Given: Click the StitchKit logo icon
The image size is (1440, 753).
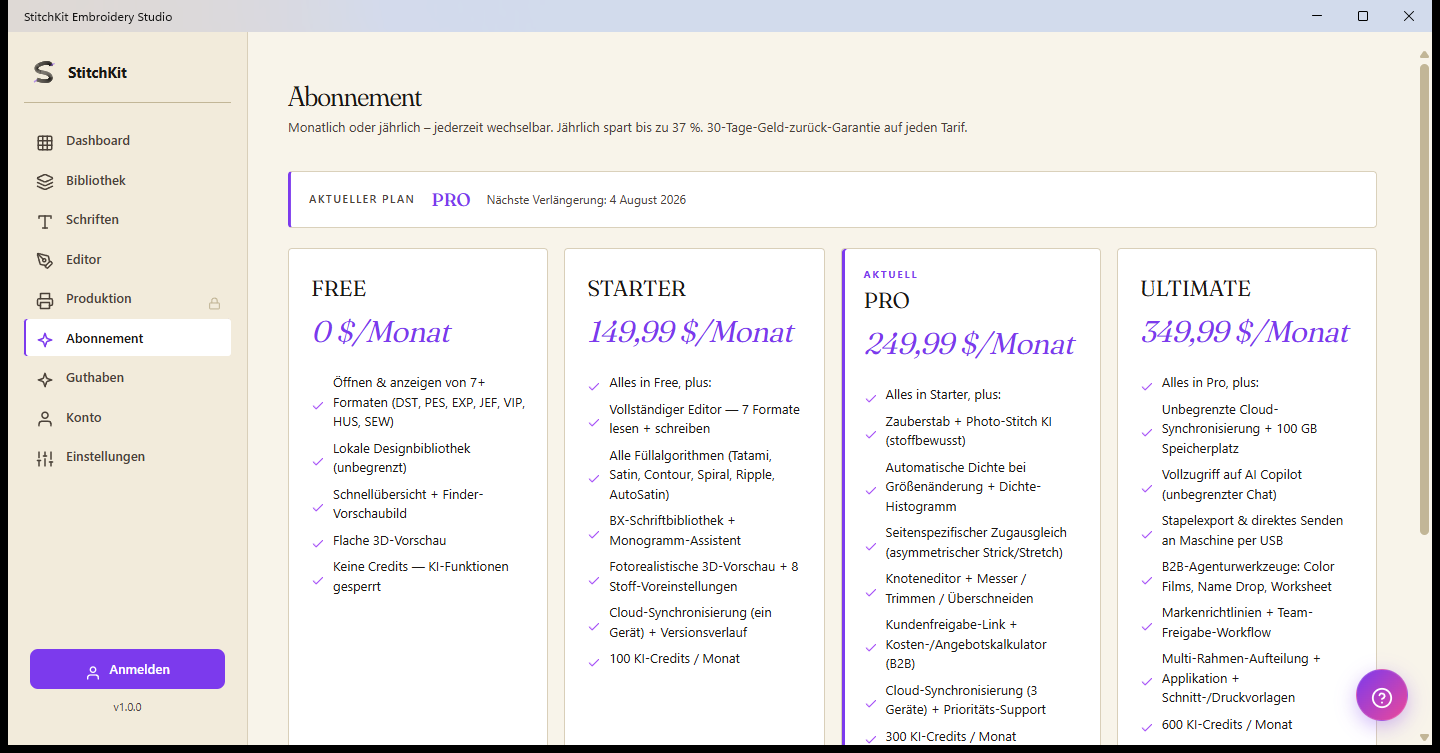Looking at the screenshot, I should [43, 72].
